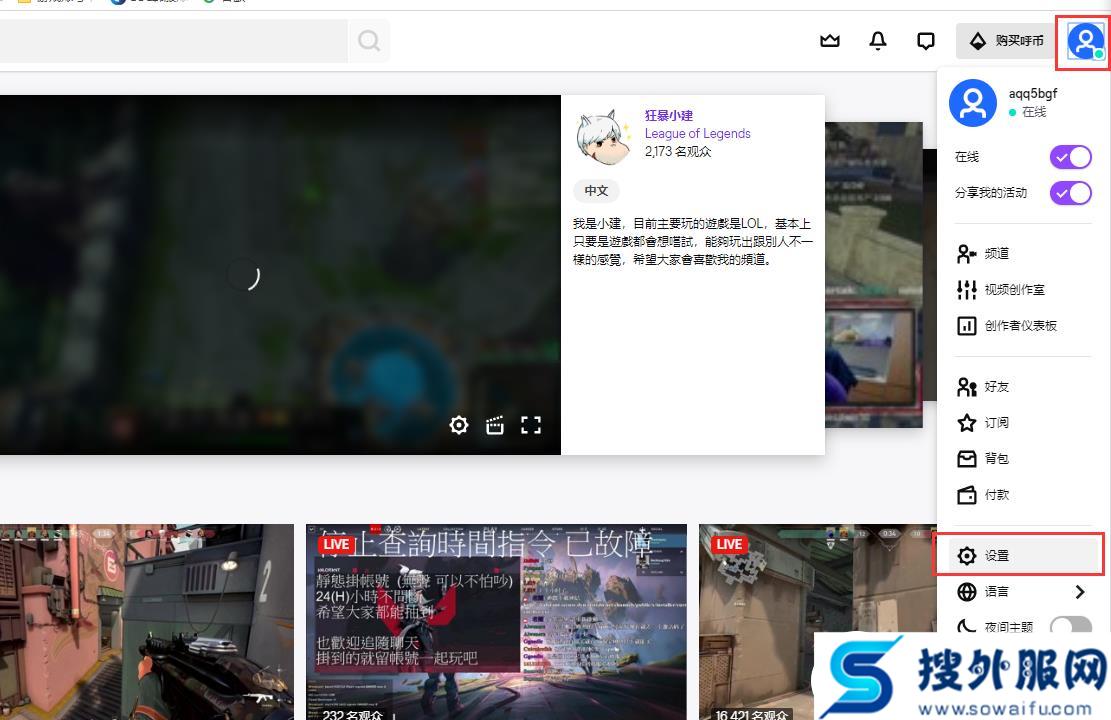This screenshot has width=1111, height=720.
Task: Toggle off the 在线 online status switch
Action: click(x=1070, y=157)
